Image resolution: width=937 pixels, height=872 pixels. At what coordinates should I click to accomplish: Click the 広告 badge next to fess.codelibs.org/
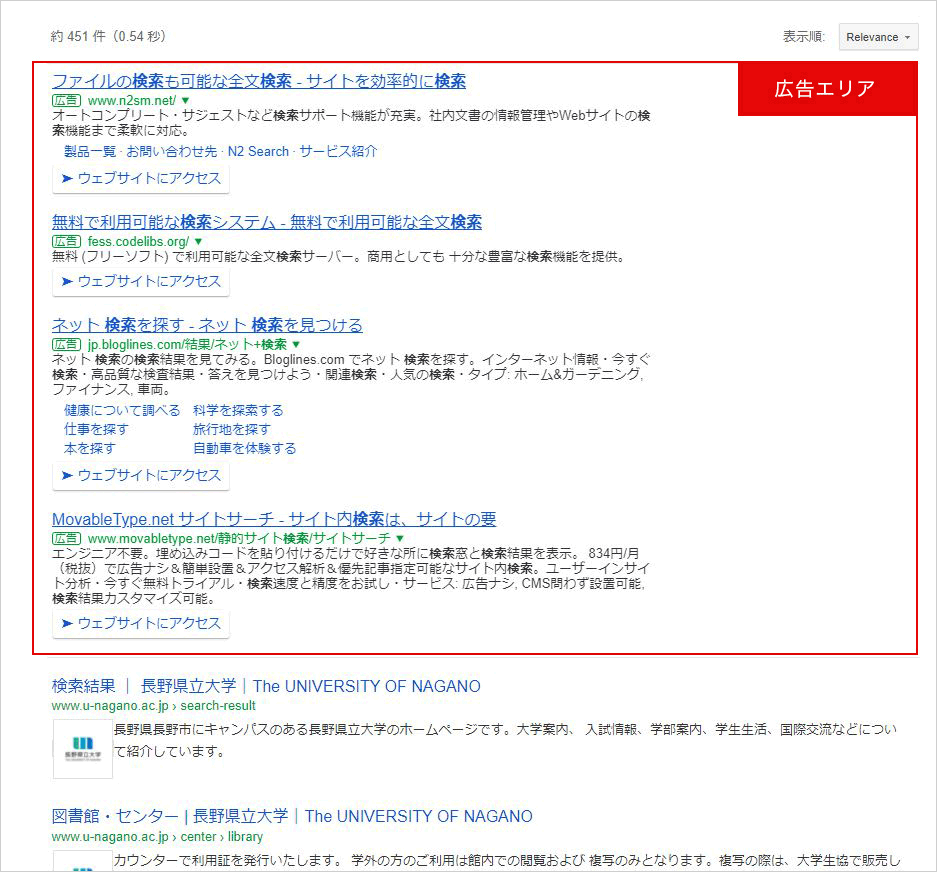[x=66, y=241]
